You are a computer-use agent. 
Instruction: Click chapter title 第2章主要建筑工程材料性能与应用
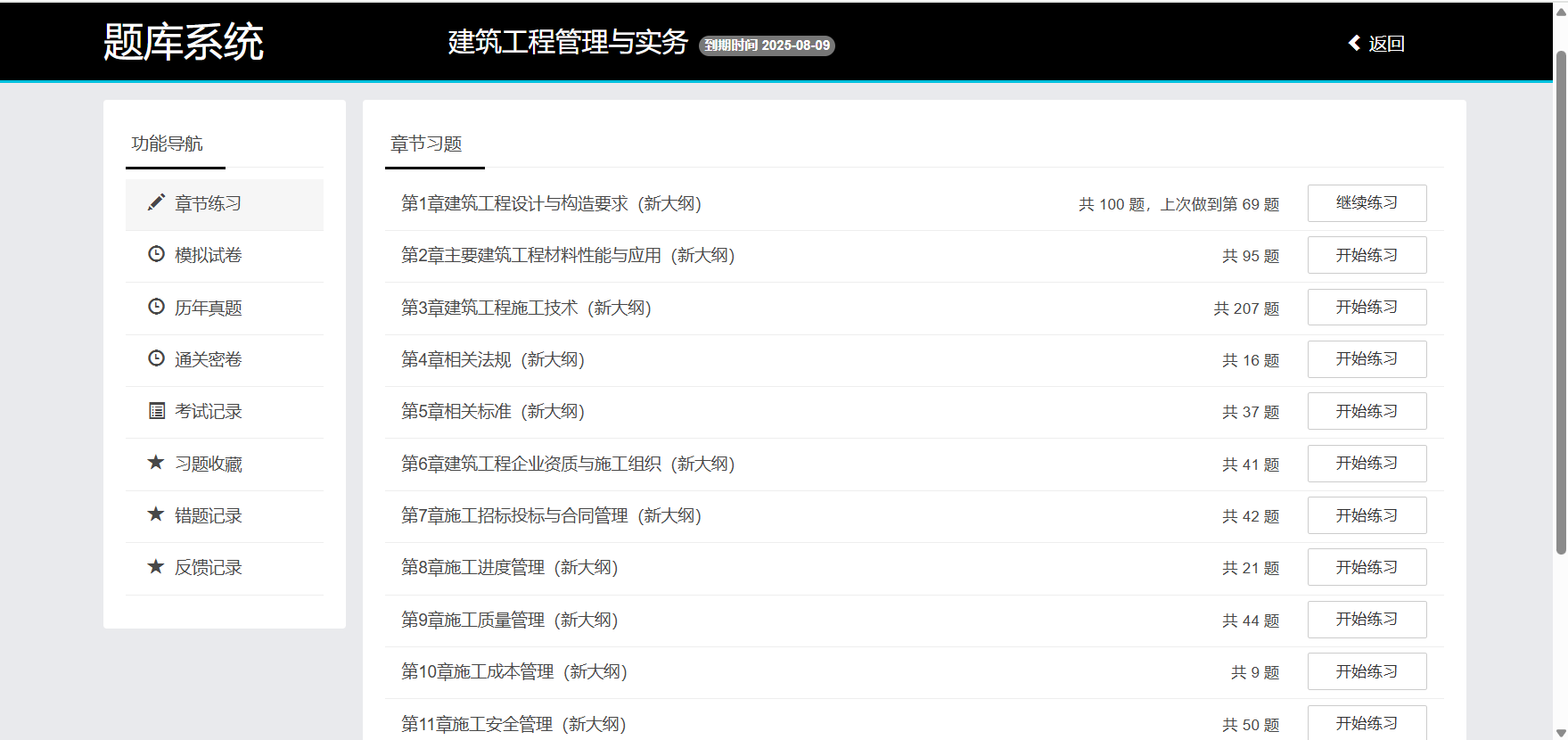tap(568, 256)
